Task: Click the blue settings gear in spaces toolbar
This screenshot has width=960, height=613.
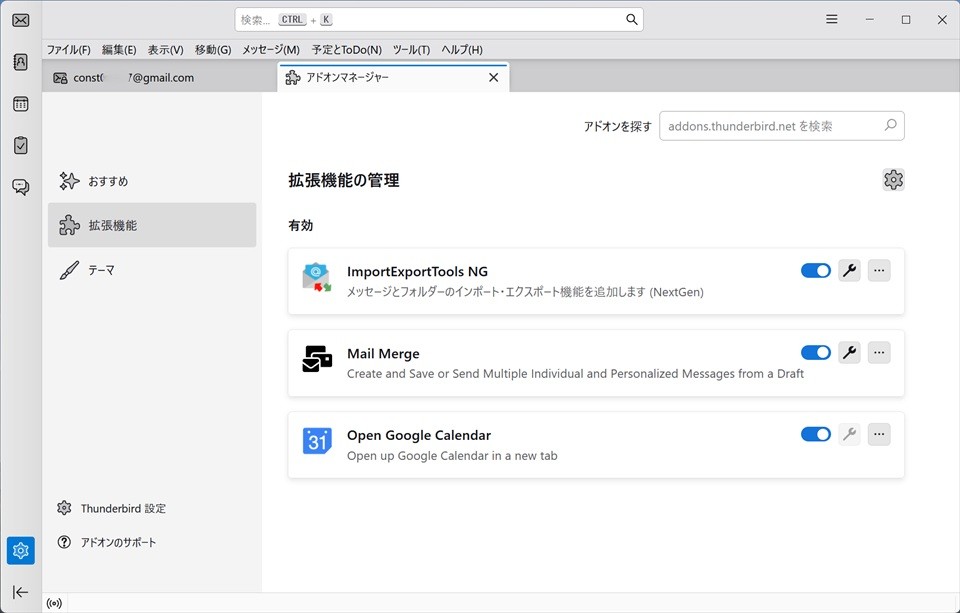Action: click(x=21, y=551)
